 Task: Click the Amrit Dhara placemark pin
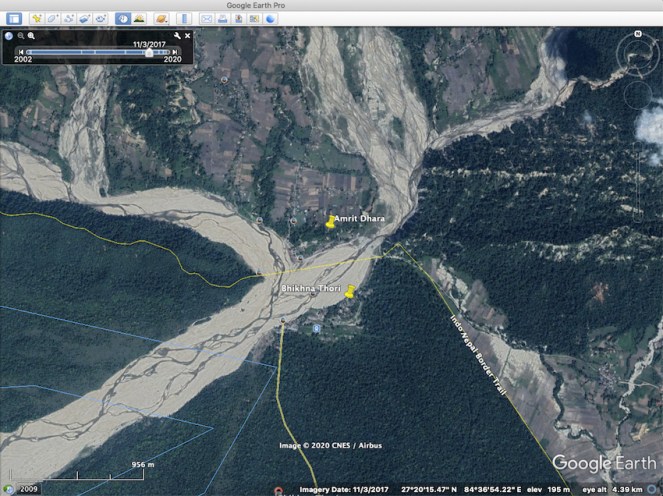(x=331, y=223)
